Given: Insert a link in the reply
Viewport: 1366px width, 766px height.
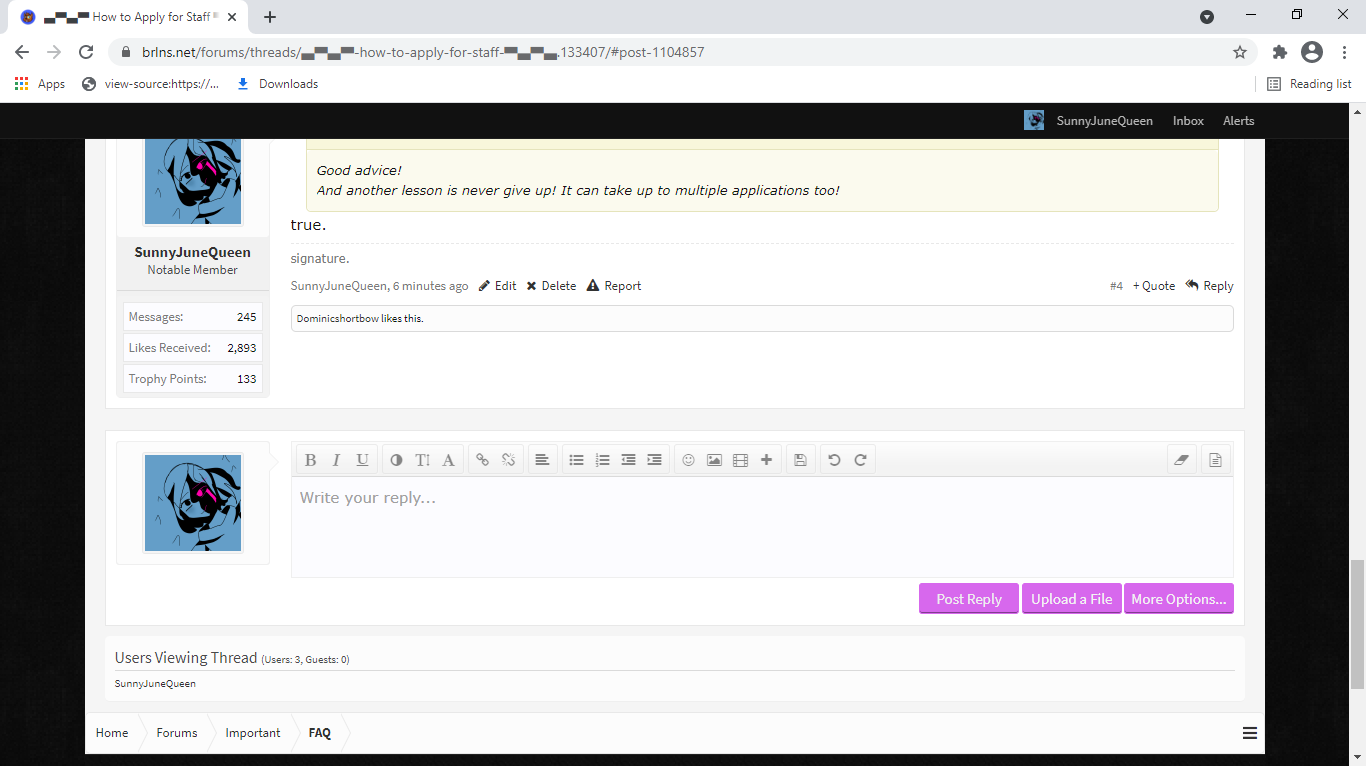Looking at the screenshot, I should coord(482,460).
